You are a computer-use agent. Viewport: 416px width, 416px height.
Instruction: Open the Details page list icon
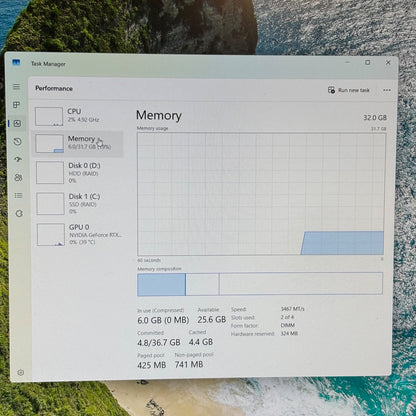[x=19, y=196]
